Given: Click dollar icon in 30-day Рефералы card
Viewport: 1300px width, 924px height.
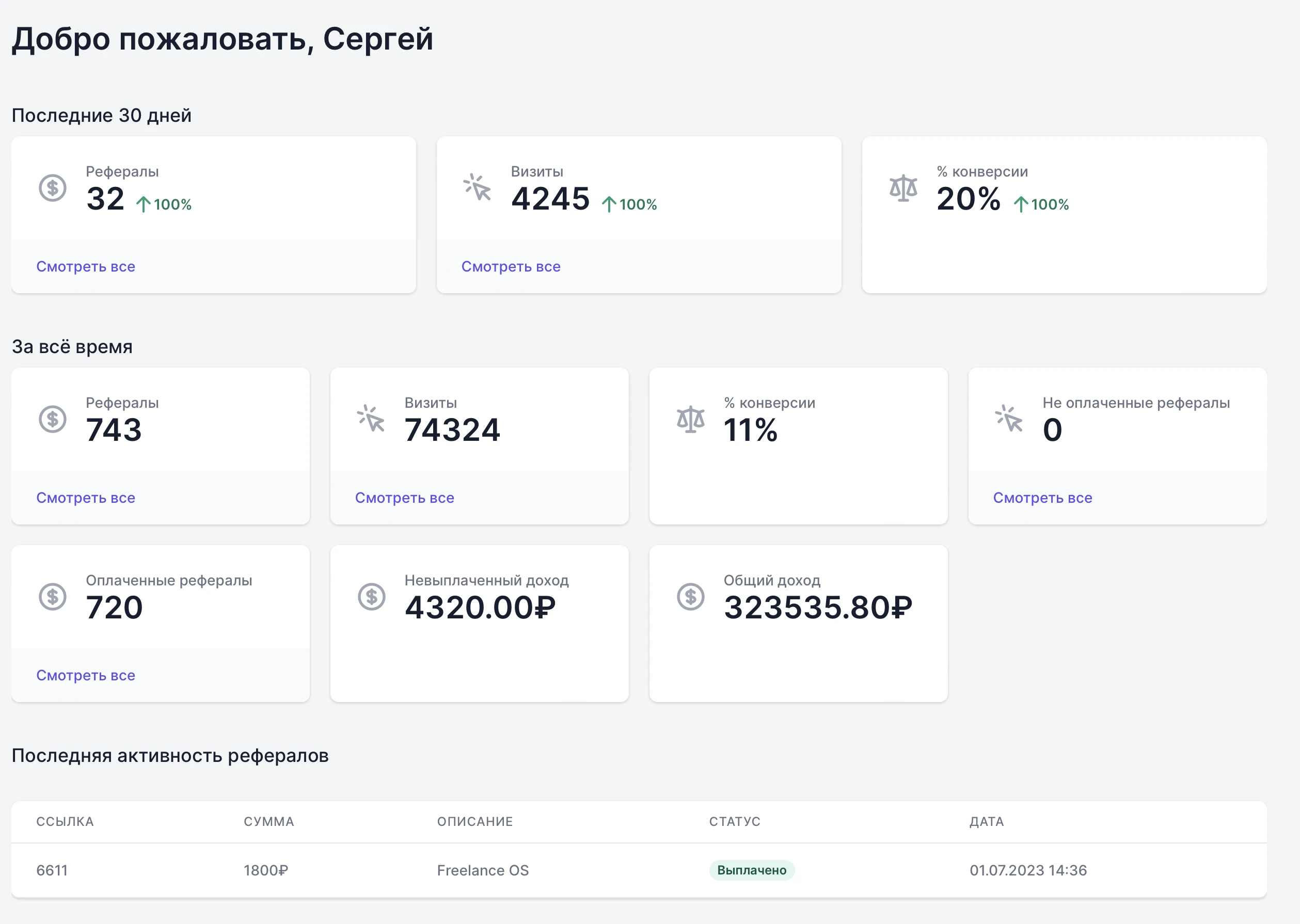Looking at the screenshot, I should (x=52, y=188).
